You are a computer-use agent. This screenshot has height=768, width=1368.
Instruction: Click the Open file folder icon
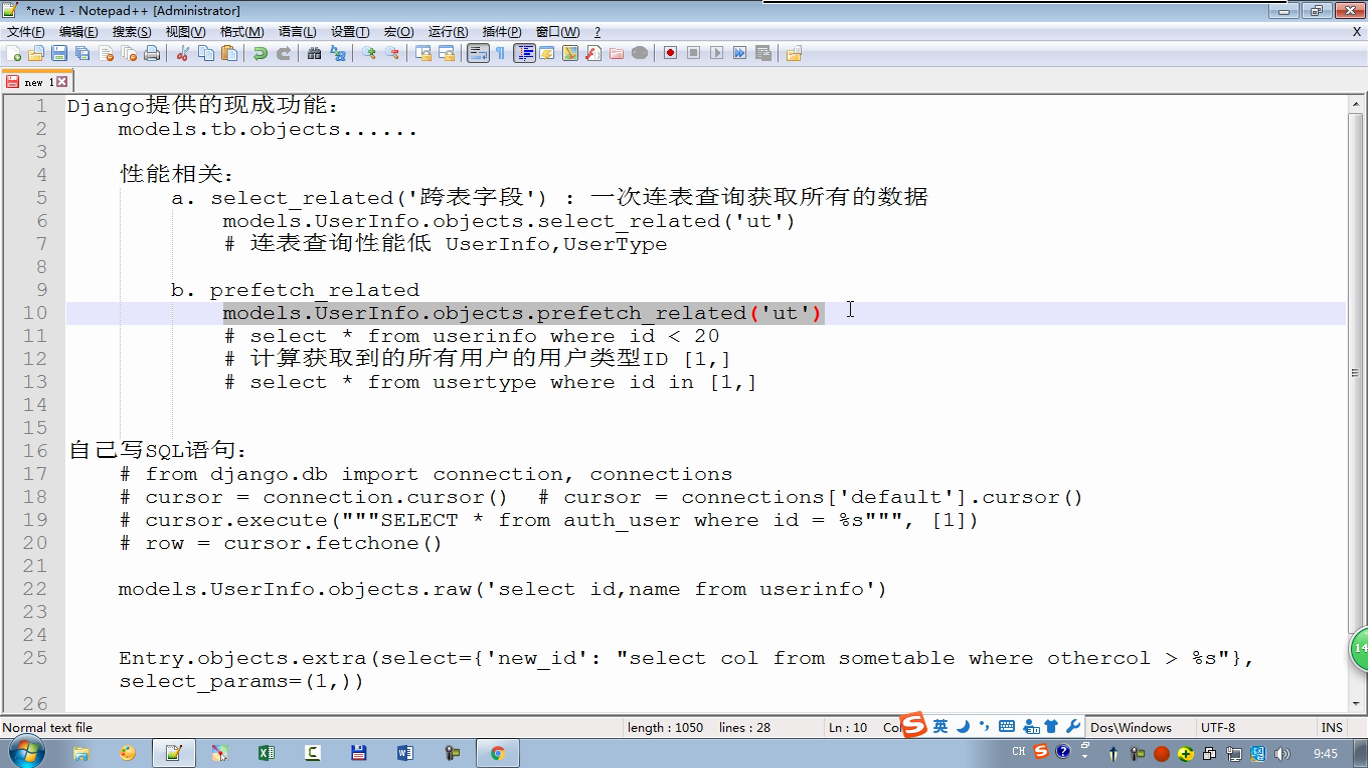pos(36,53)
